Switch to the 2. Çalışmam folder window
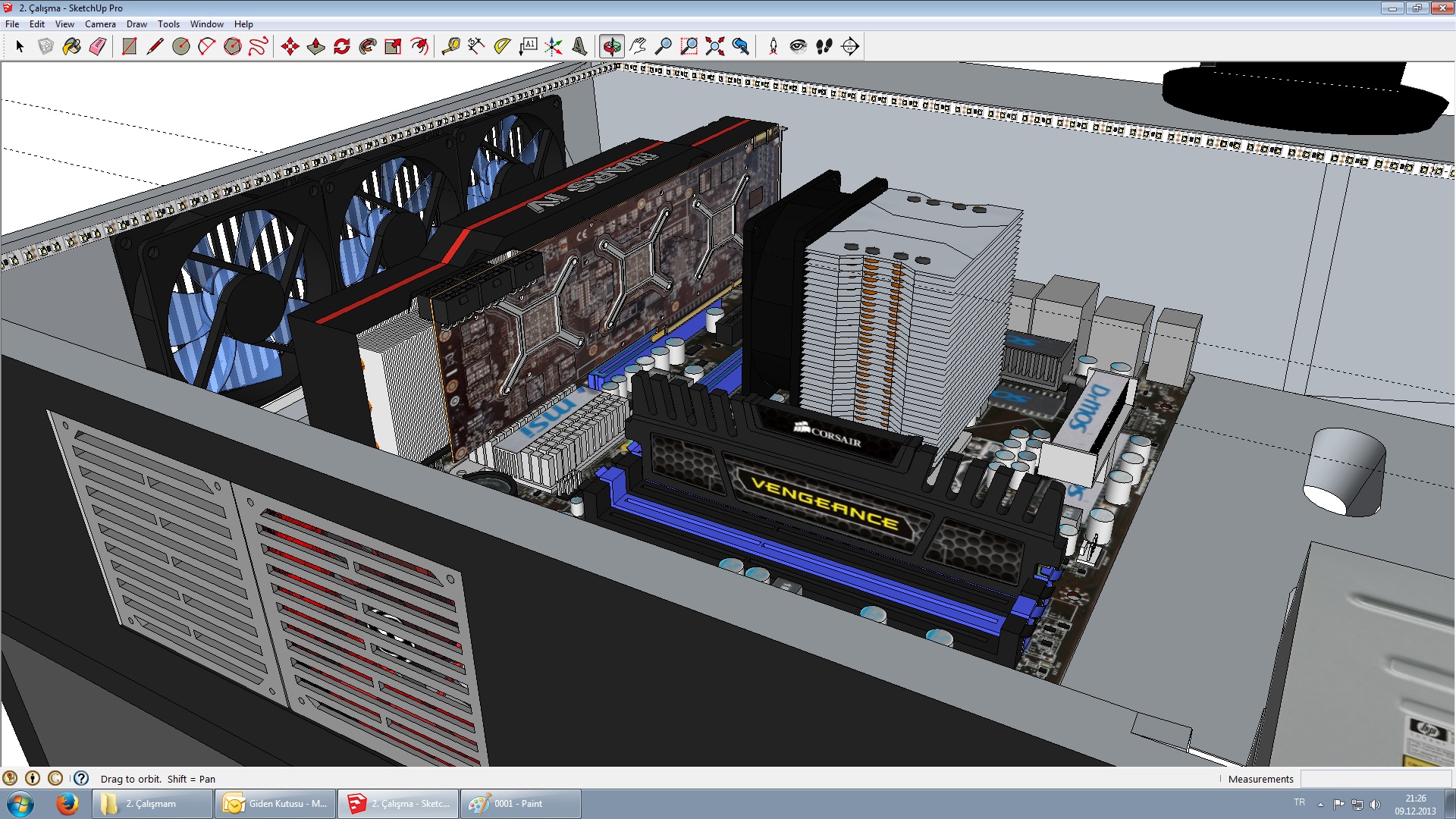This screenshot has width=1456, height=819. [152, 804]
